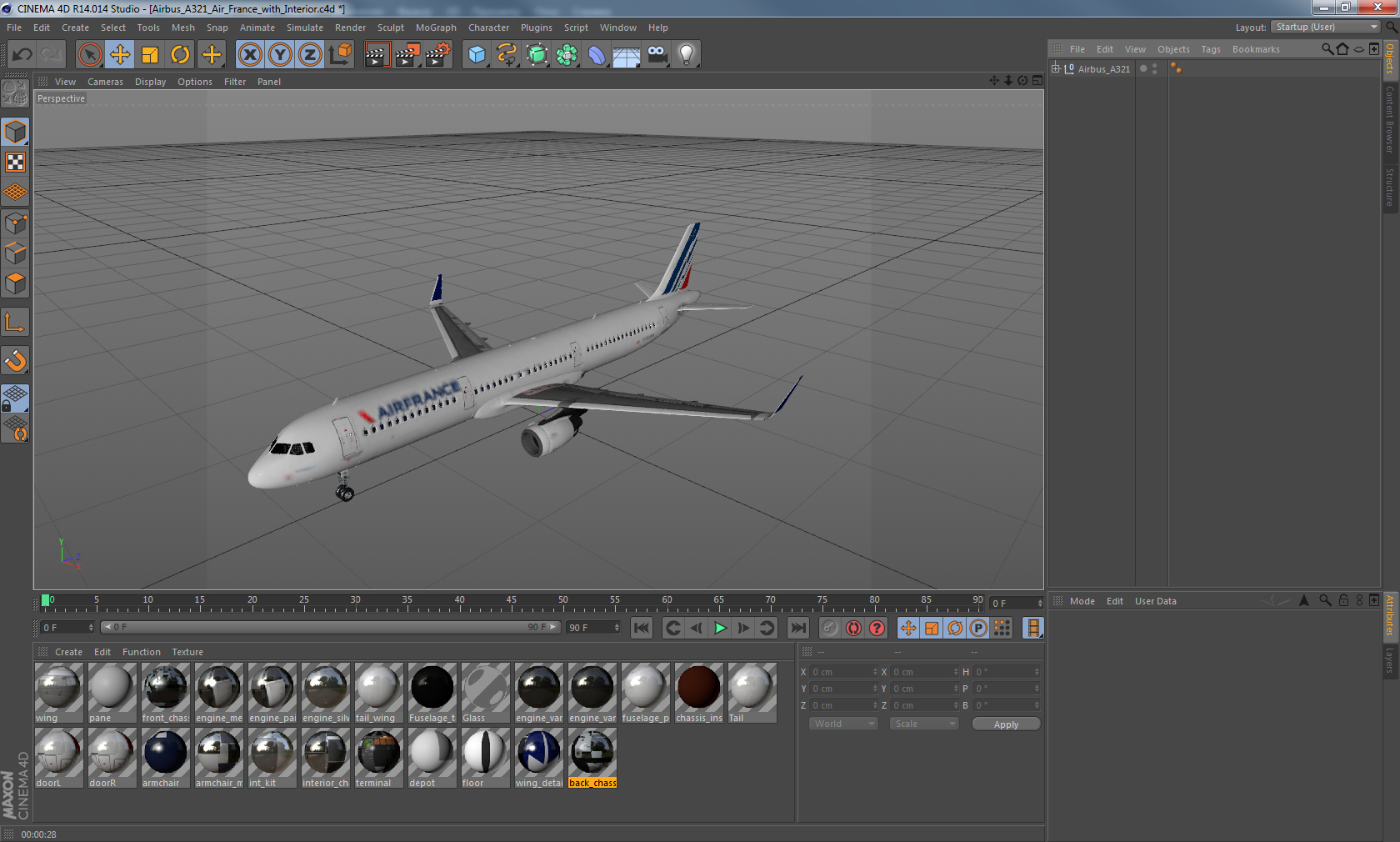The height and width of the screenshot is (842, 1400).
Task: Activate the Move tool
Action: [120, 55]
